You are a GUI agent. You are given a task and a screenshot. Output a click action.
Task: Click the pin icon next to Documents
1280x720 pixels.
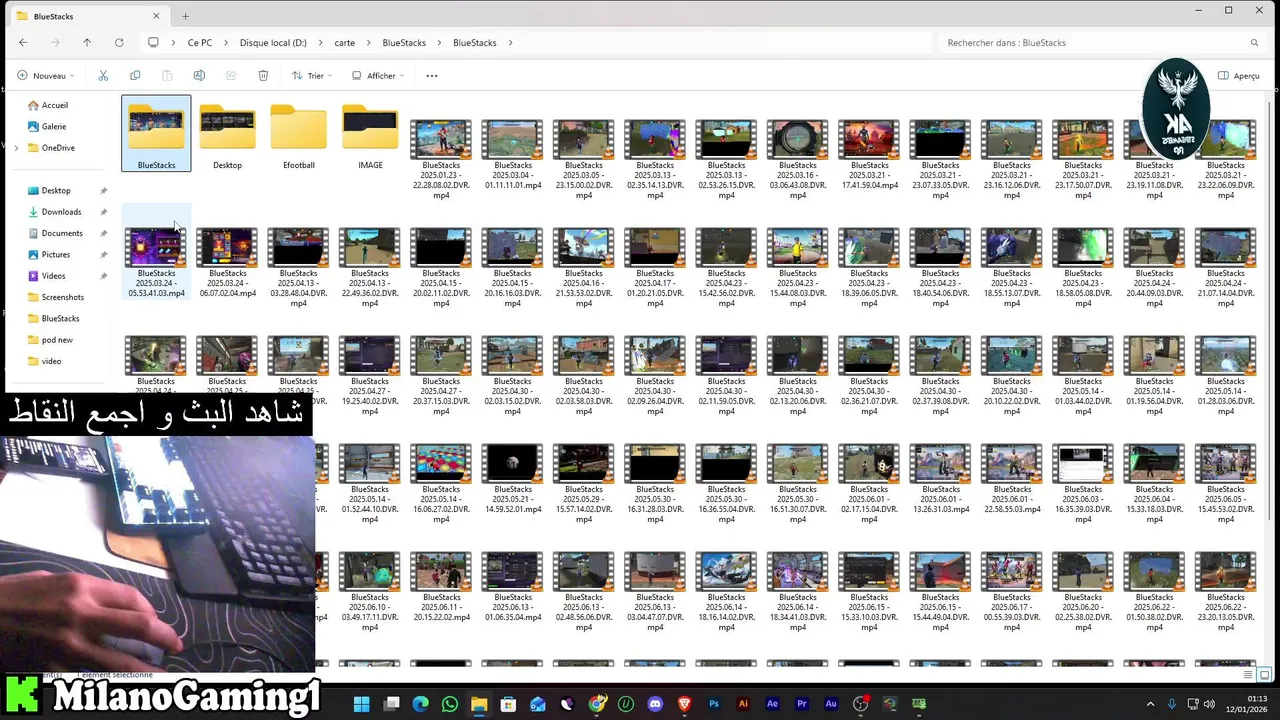click(104, 233)
